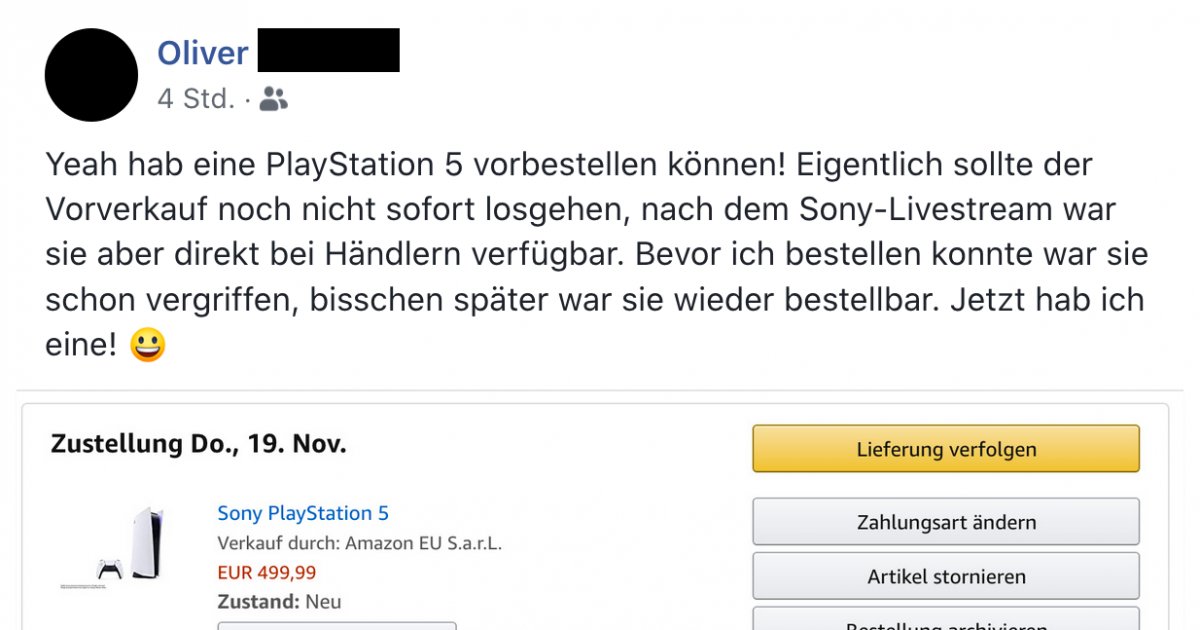Click the 4 Std. post timestamp
Viewport: 1200px width, 630px height.
(195, 99)
